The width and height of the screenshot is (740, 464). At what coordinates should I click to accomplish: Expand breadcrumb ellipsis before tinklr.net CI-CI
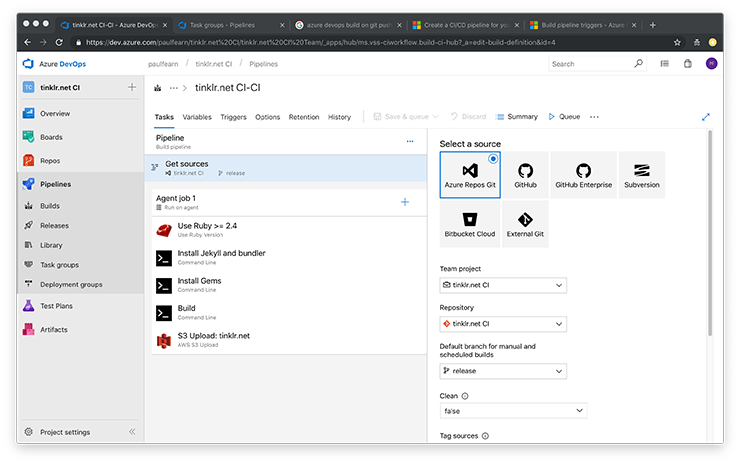[x=174, y=88]
